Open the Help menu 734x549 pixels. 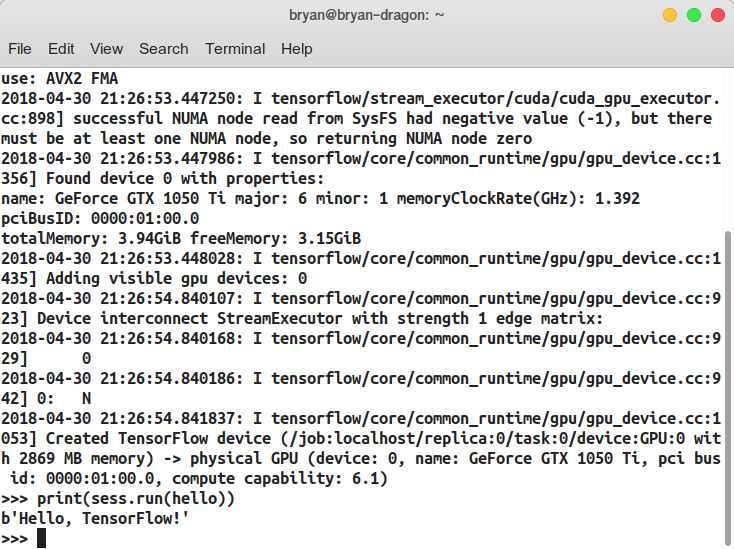[x=296, y=48]
